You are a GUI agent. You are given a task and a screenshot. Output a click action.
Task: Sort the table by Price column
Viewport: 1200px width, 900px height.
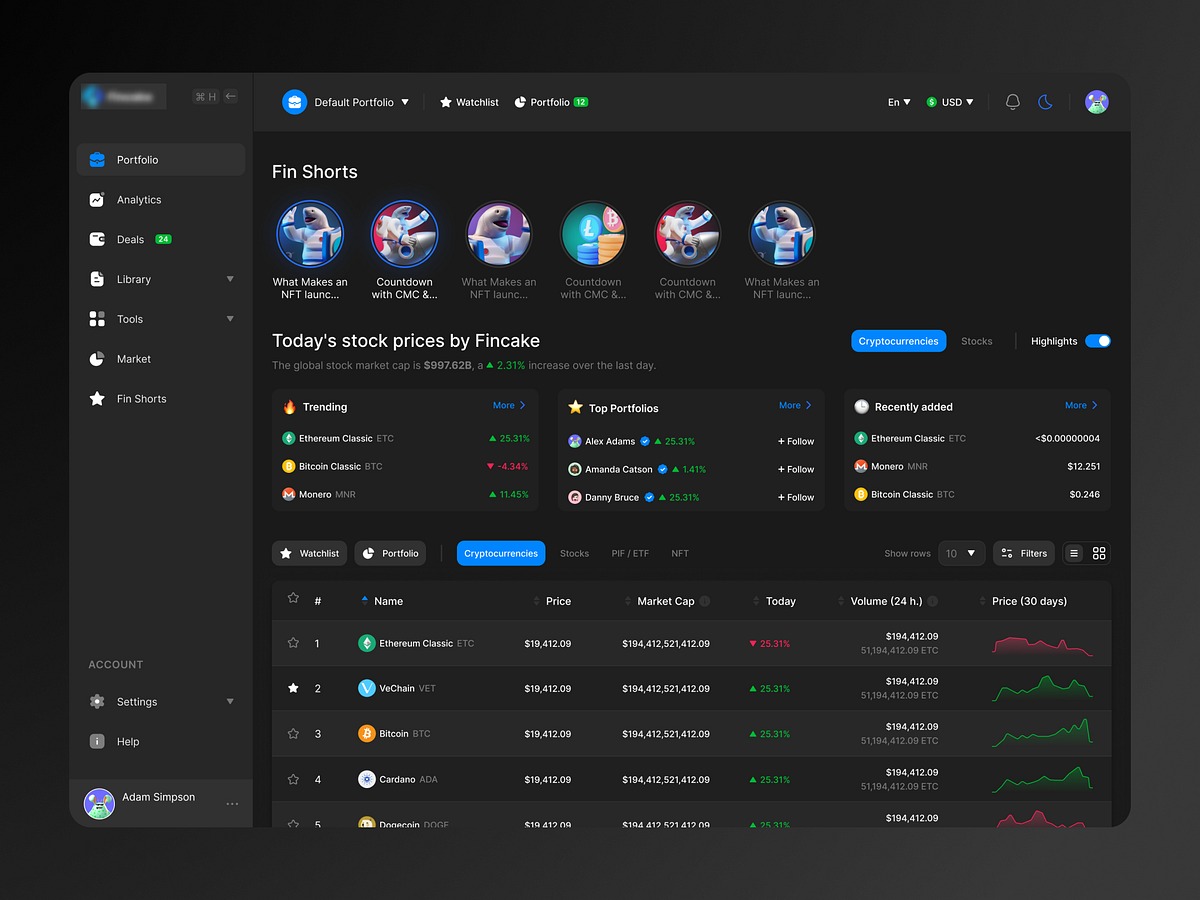coord(552,601)
